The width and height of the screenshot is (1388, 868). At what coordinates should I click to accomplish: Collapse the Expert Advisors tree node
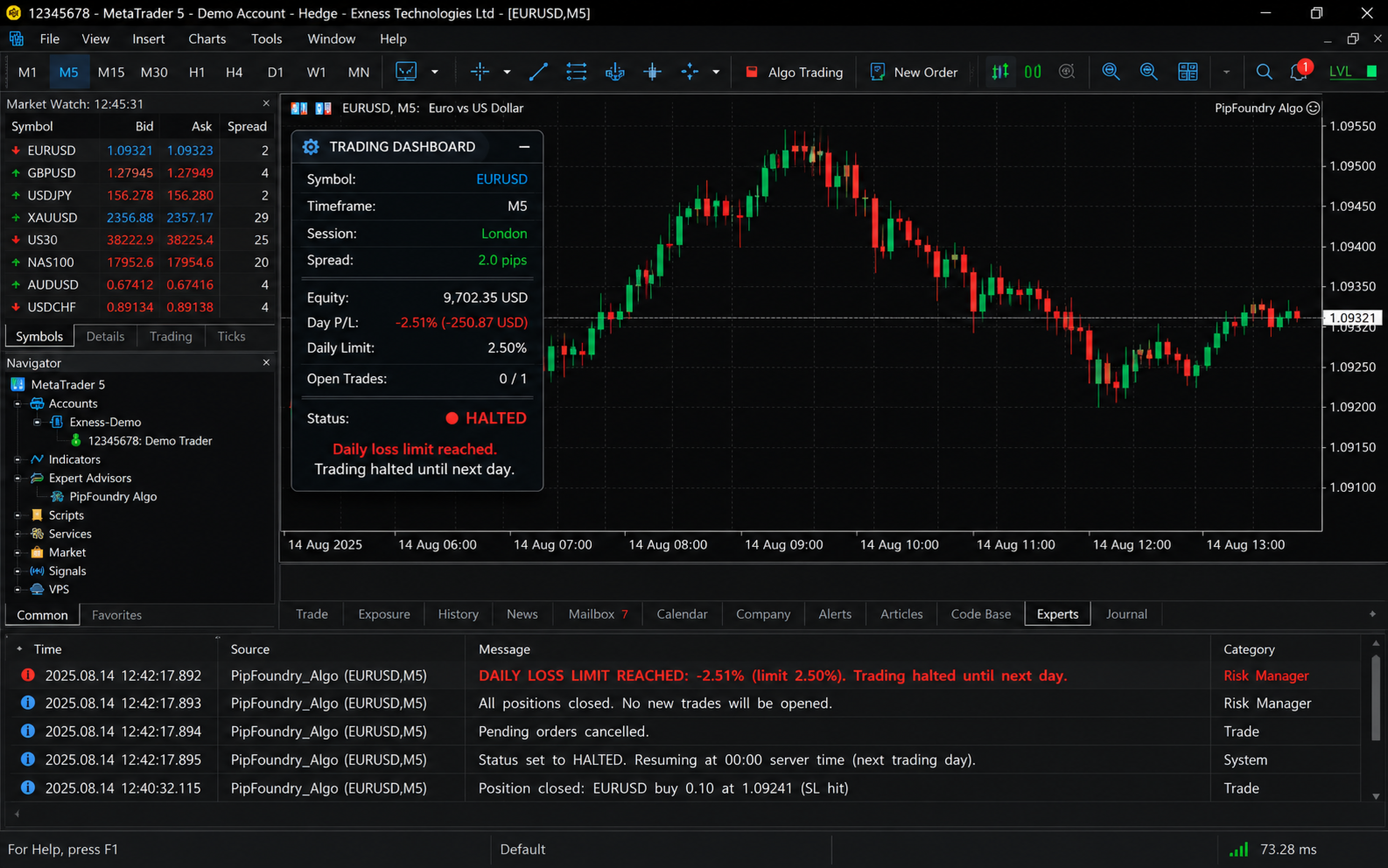click(x=18, y=478)
